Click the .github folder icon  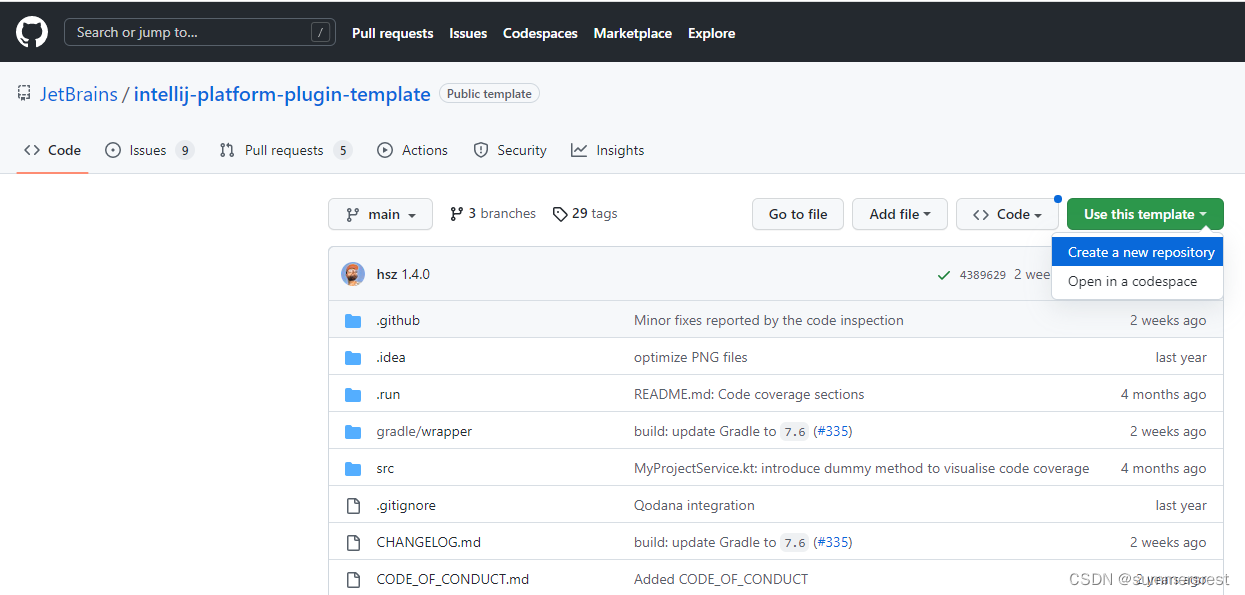click(353, 320)
